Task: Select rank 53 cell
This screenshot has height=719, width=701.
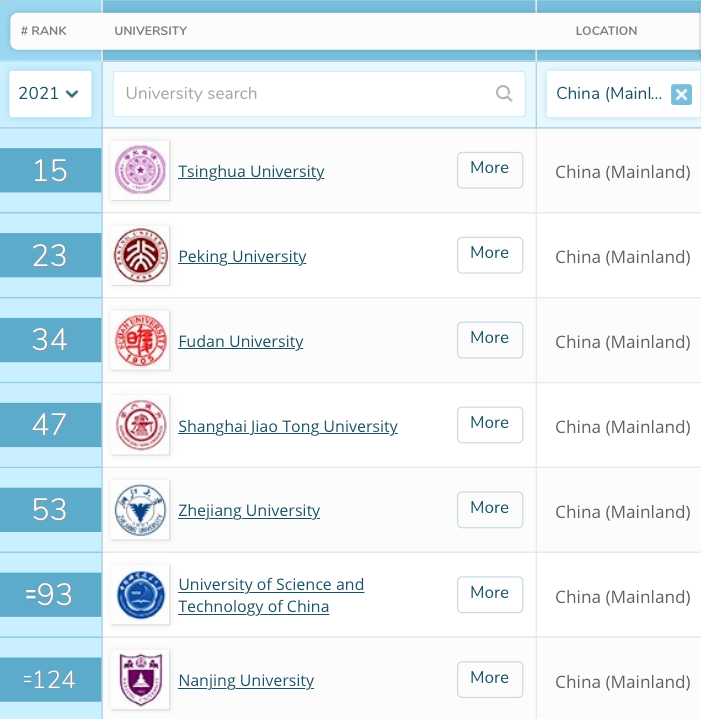Action: pos(50,509)
